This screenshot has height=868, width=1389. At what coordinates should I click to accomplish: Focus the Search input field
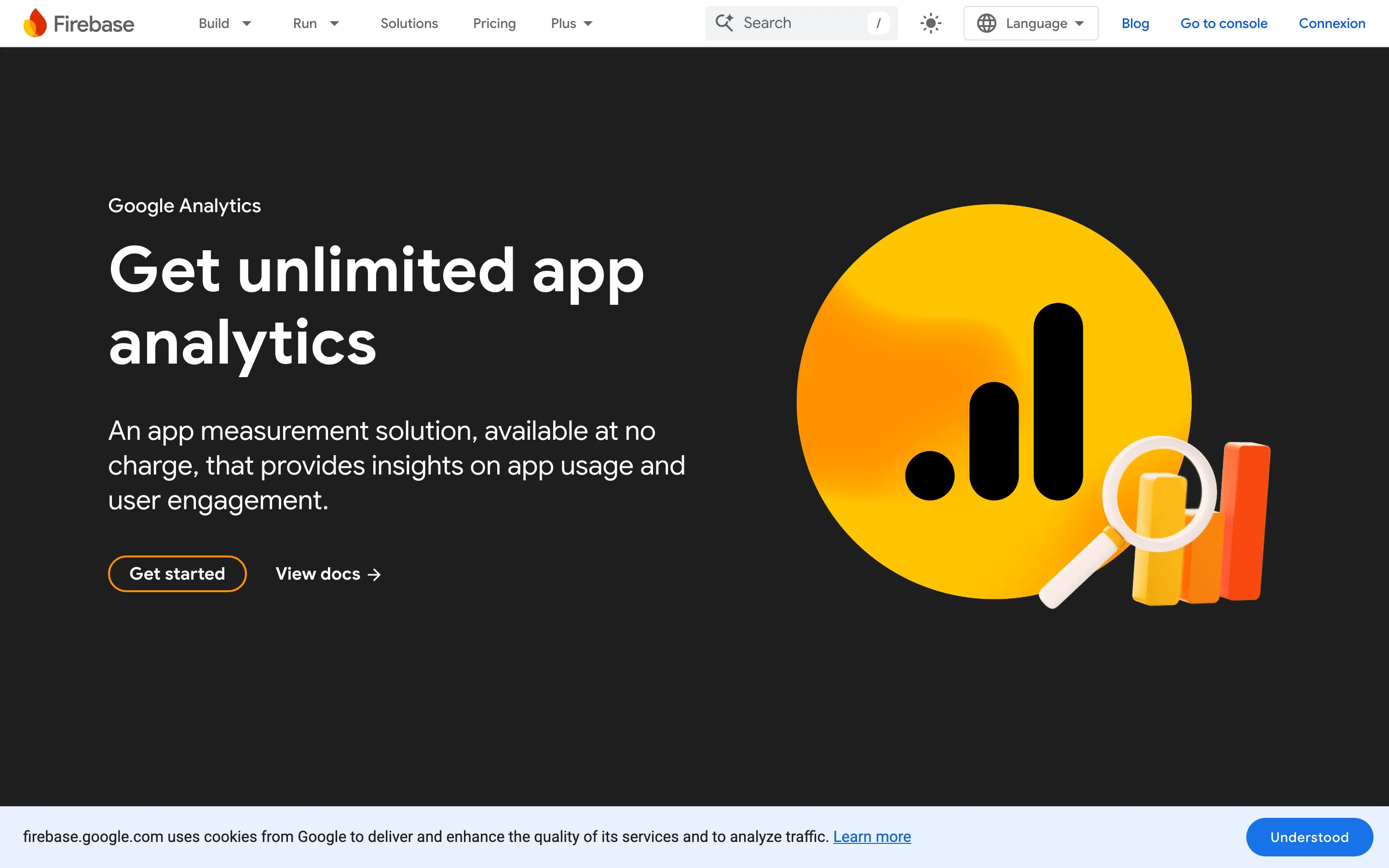801,23
